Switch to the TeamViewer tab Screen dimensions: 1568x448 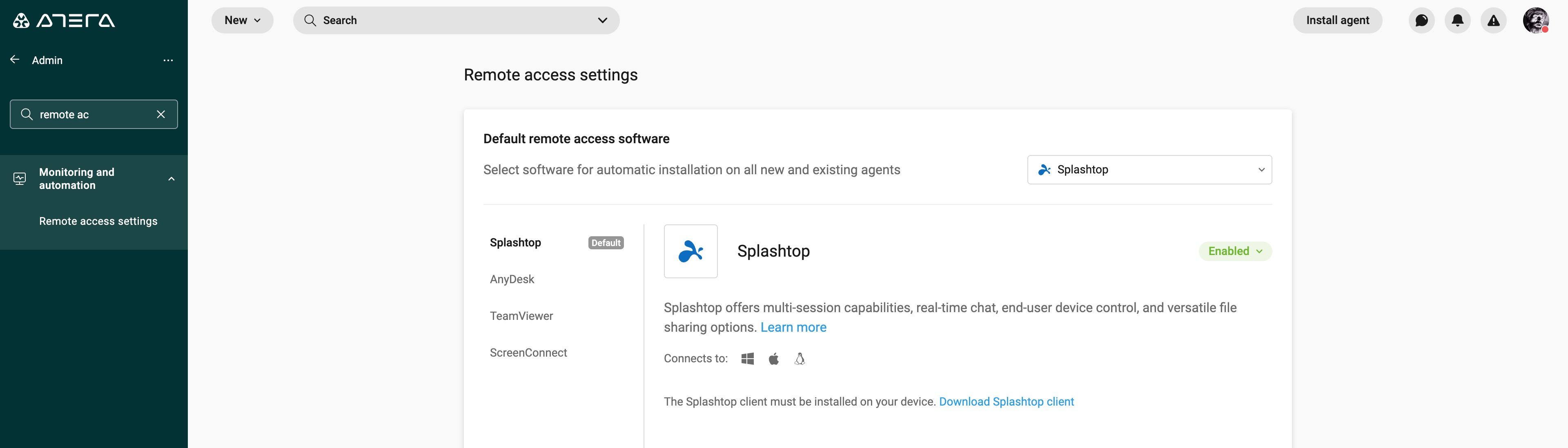pos(521,315)
